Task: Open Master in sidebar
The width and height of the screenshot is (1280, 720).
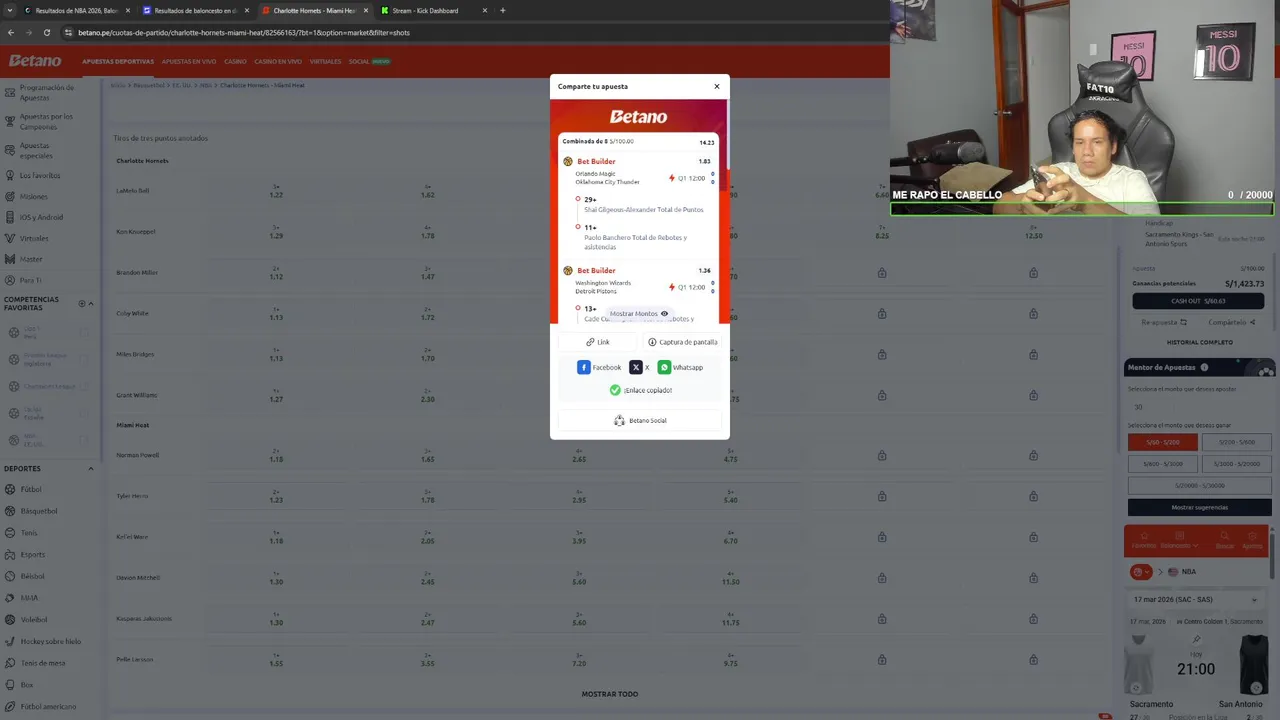Action: click(31, 259)
